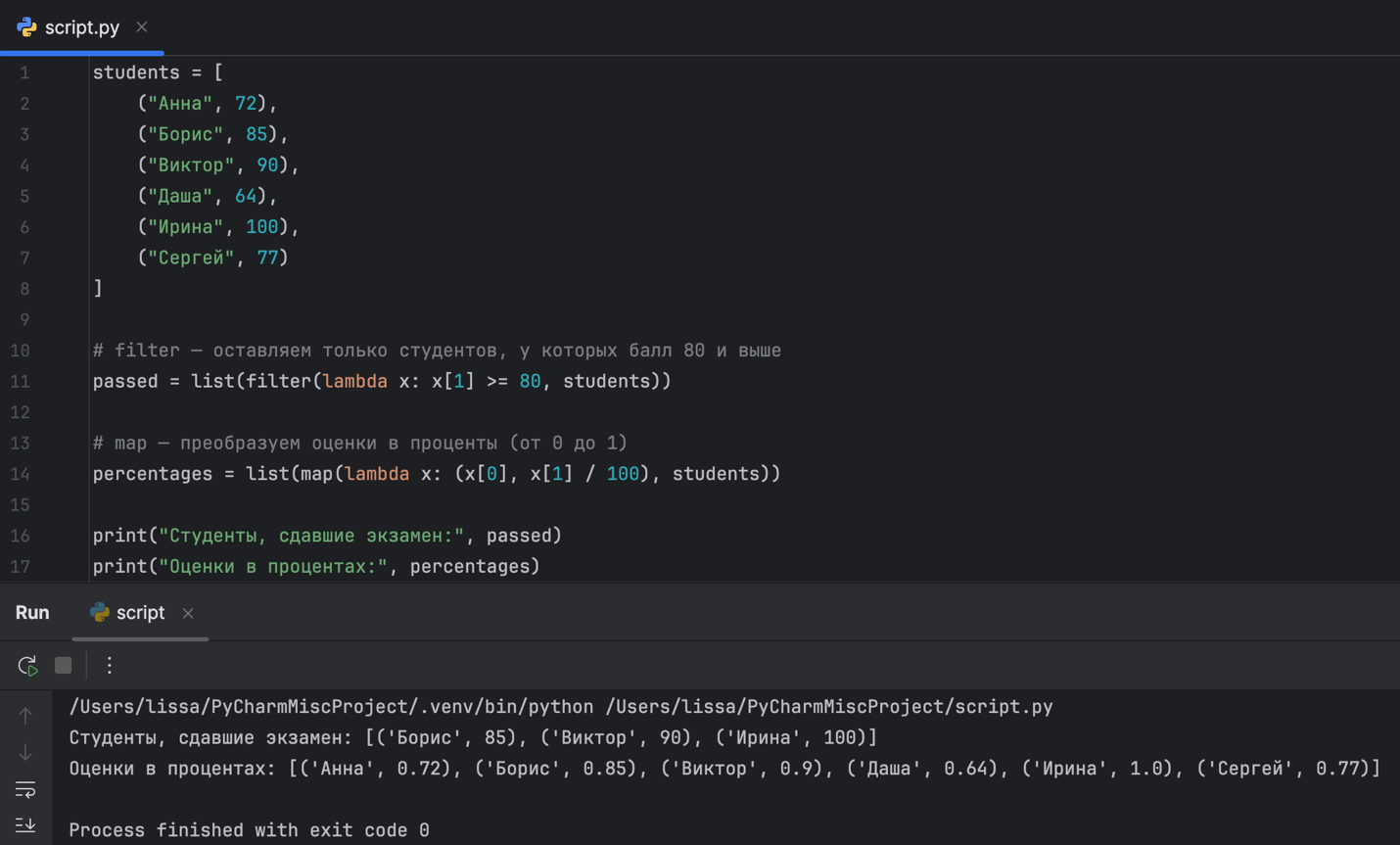1400x845 pixels.
Task: Toggle soft-wrap in the console
Action: point(25,789)
